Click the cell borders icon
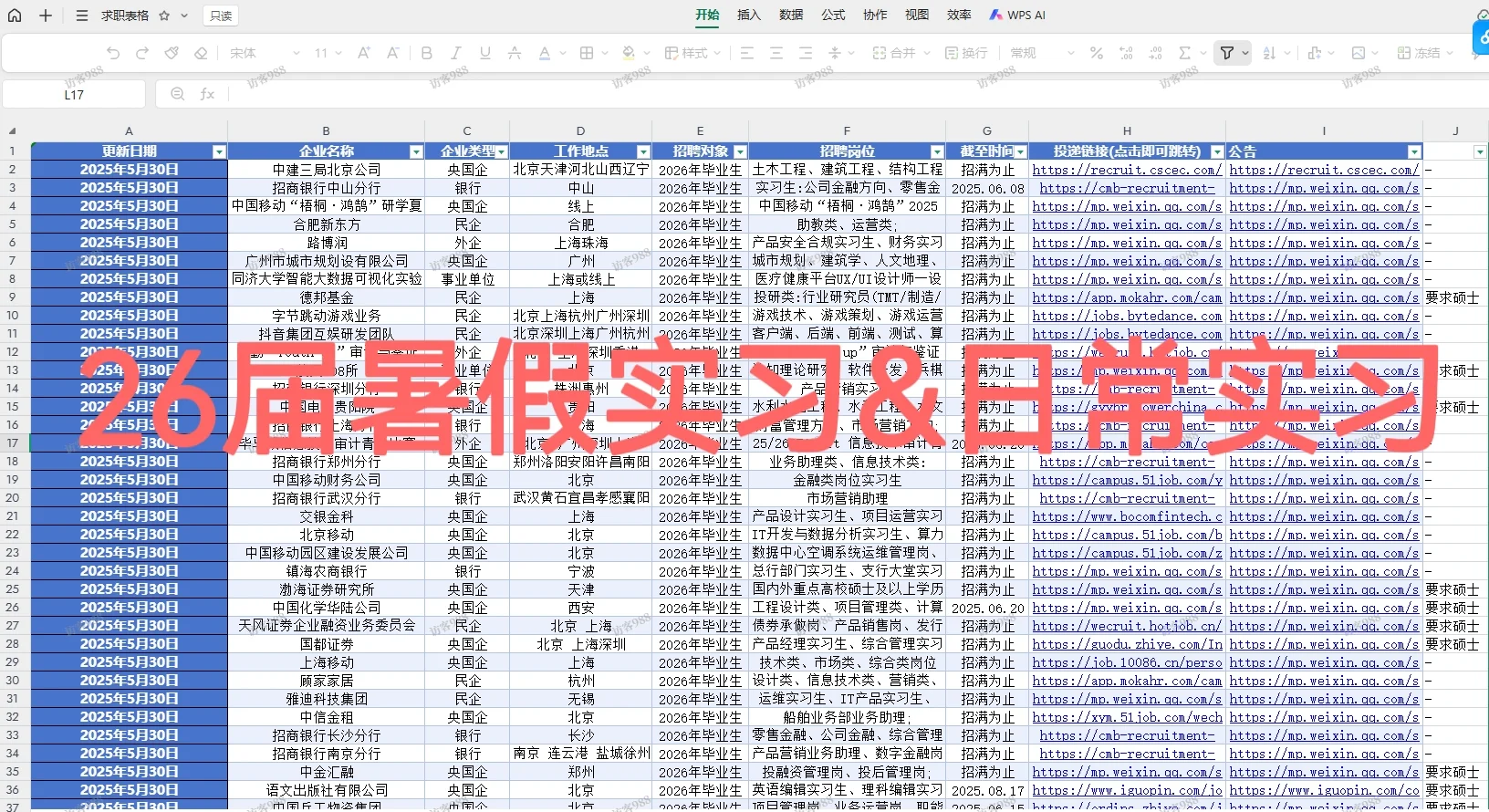This screenshot has height=812, width=1489. tap(587, 53)
